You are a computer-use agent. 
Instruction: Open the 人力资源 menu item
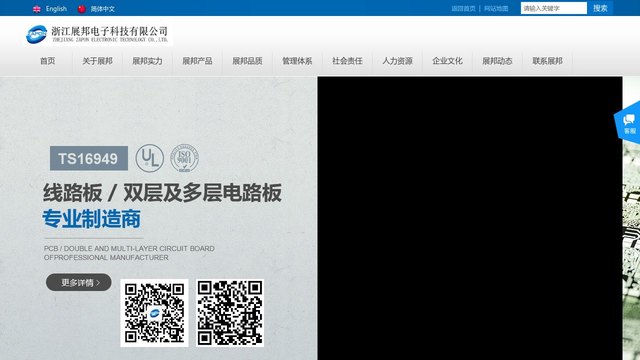(397, 61)
